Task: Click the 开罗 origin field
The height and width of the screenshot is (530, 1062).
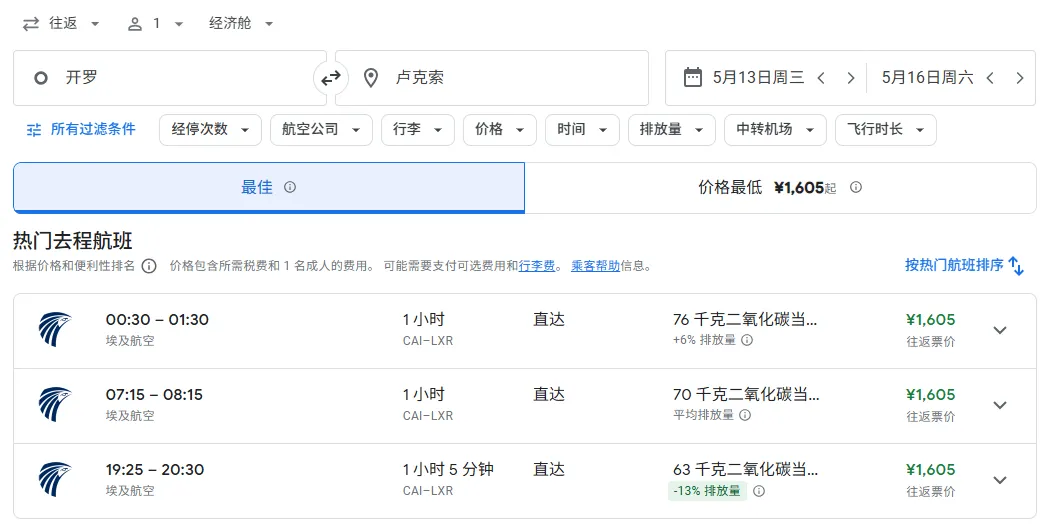Action: pyautogui.click(x=170, y=78)
